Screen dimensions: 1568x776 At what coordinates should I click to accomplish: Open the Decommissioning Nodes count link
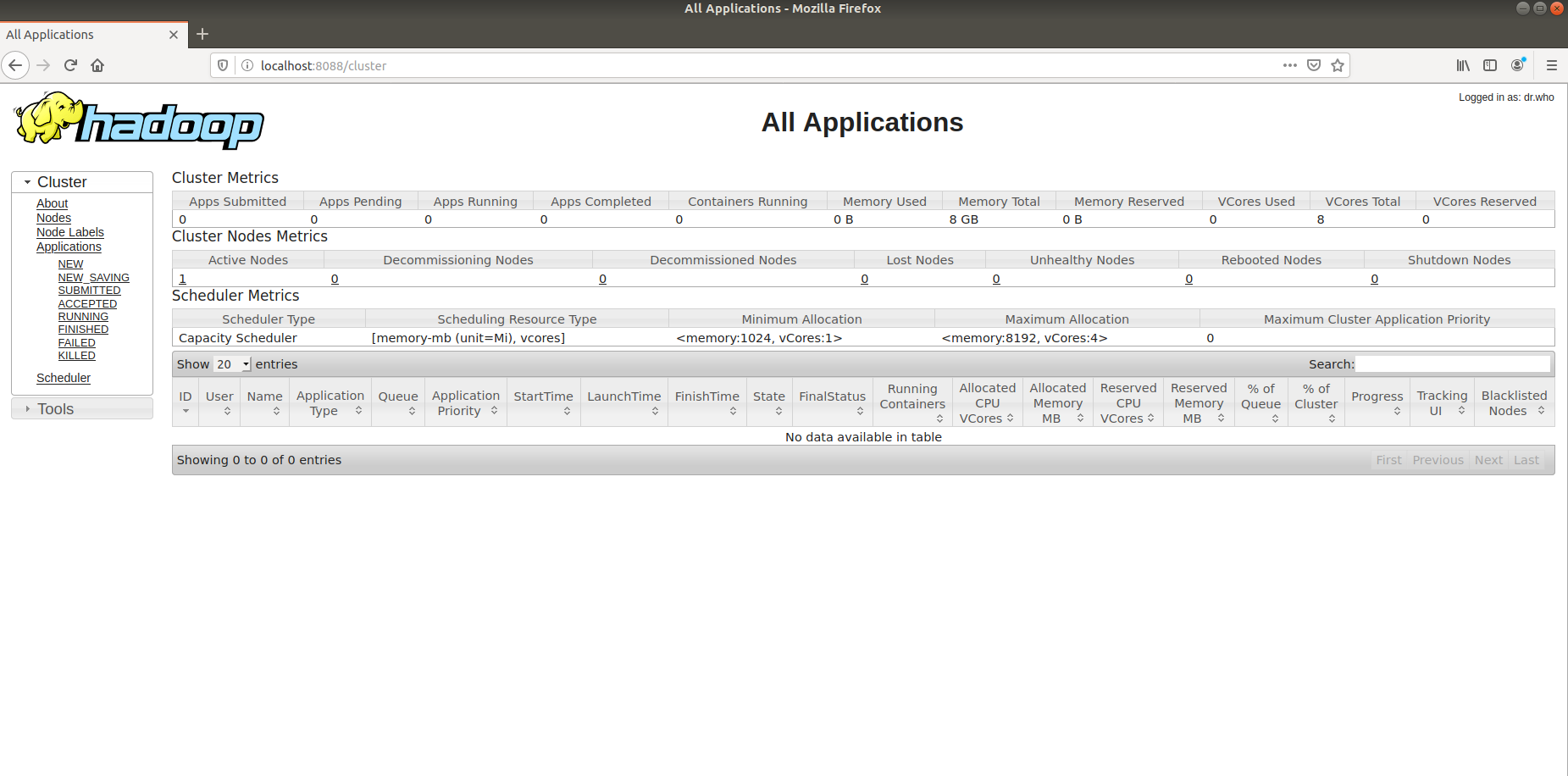[335, 279]
